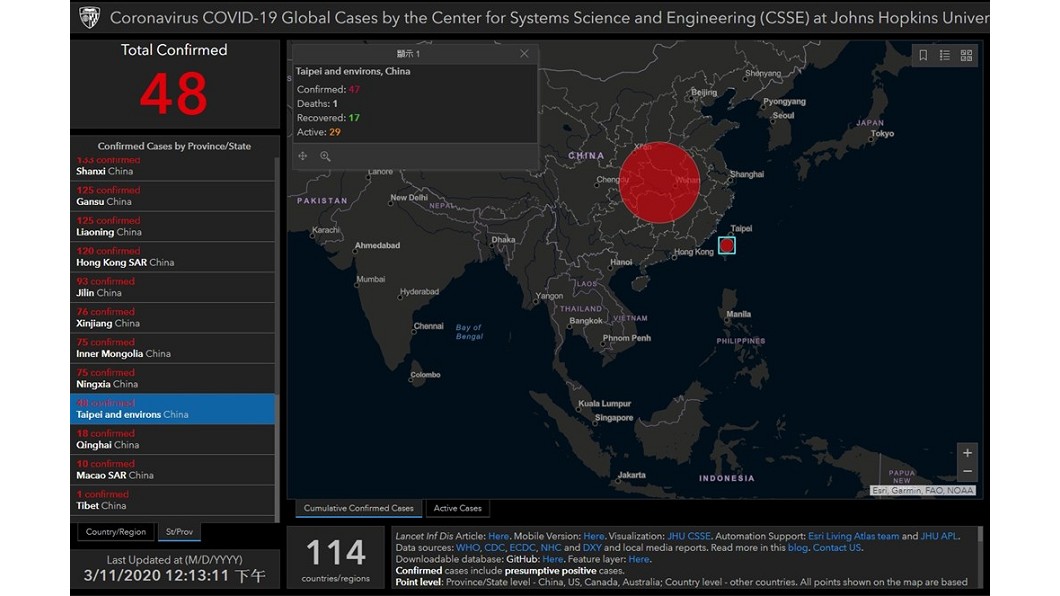Open the JHU CSSE visualization link

click(x=689, y=536)
